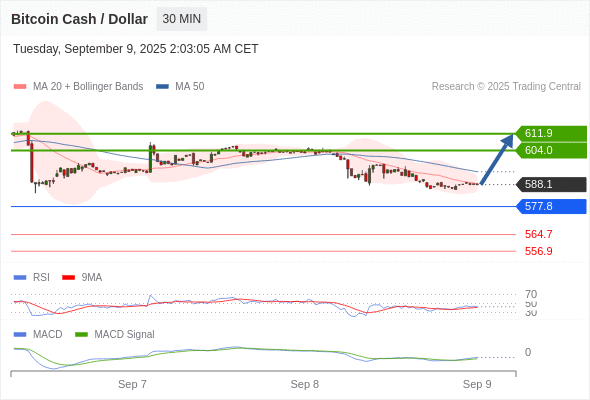Toggle the 9MA red legend marker
This screenshot has height=400, width=590.
68,278
